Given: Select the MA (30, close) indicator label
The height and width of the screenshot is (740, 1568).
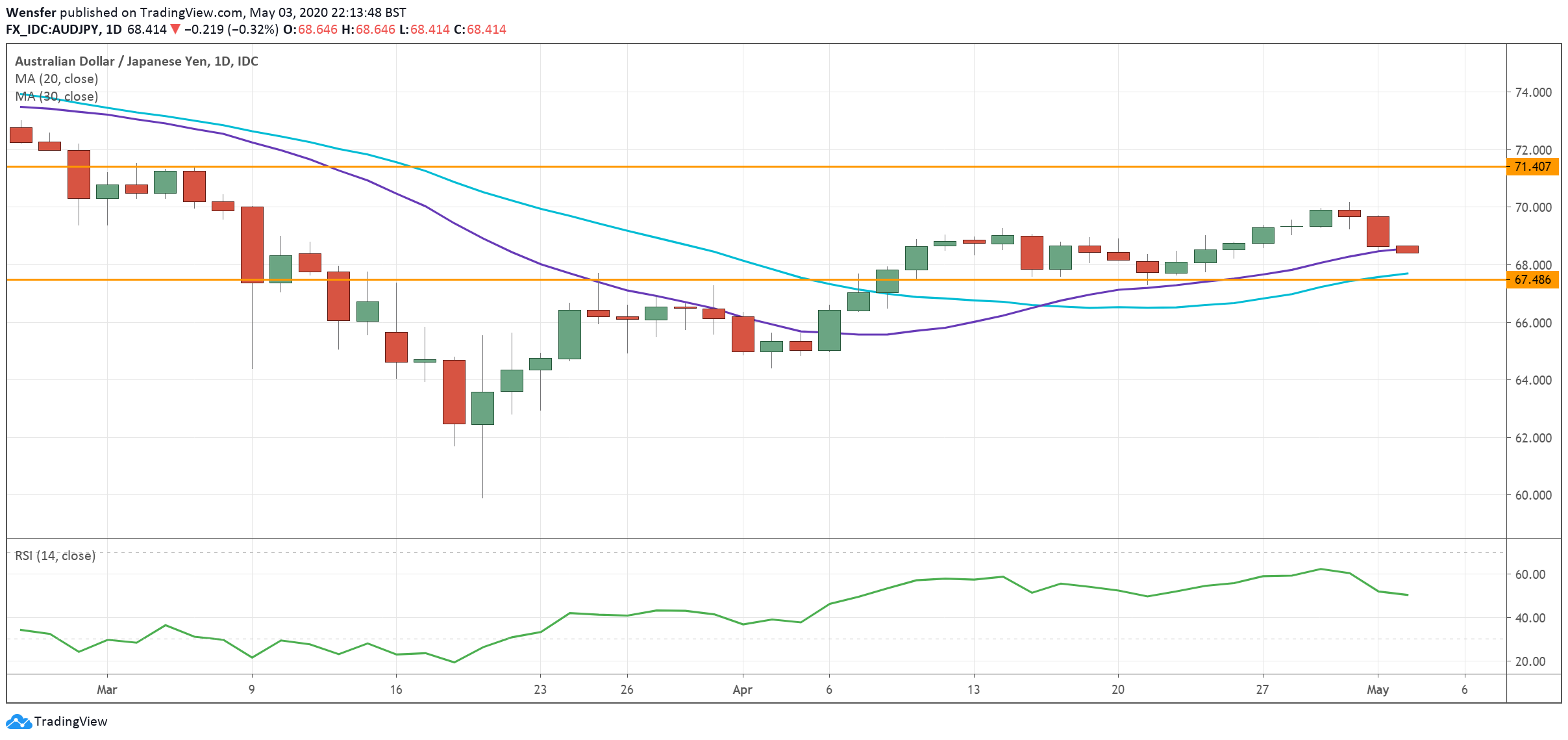Looking at the screenshot, I should 56,97.
